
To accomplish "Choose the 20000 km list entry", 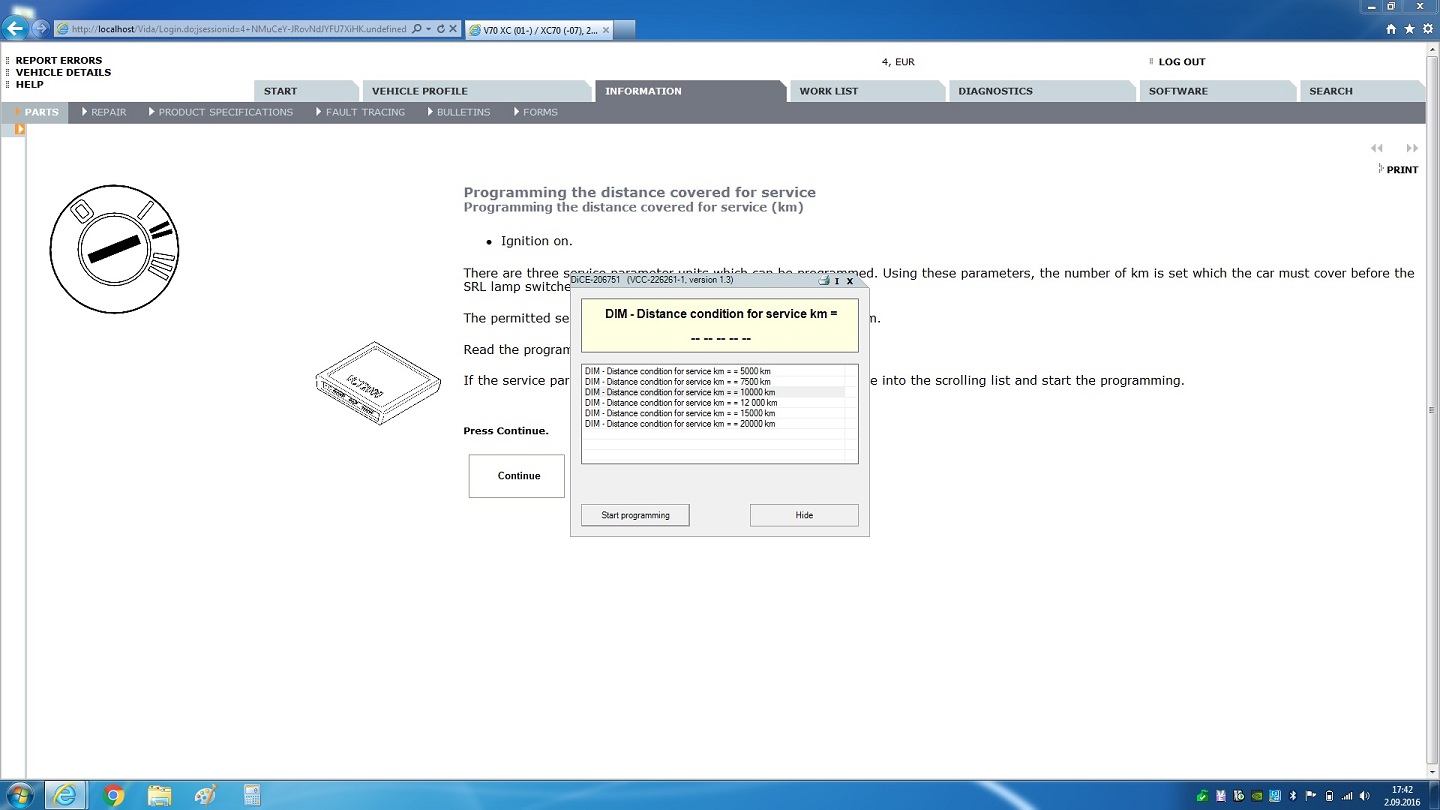I will click(680, 424).
